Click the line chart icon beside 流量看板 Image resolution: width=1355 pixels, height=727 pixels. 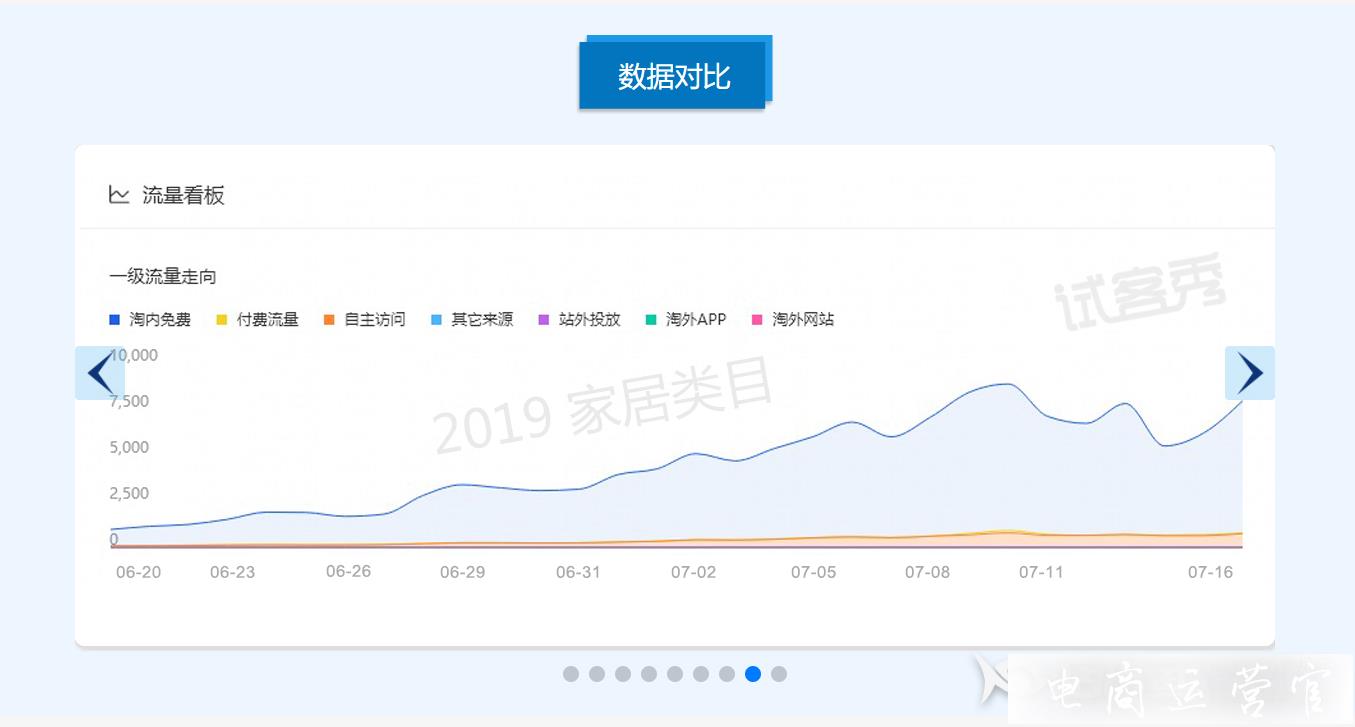119,195
